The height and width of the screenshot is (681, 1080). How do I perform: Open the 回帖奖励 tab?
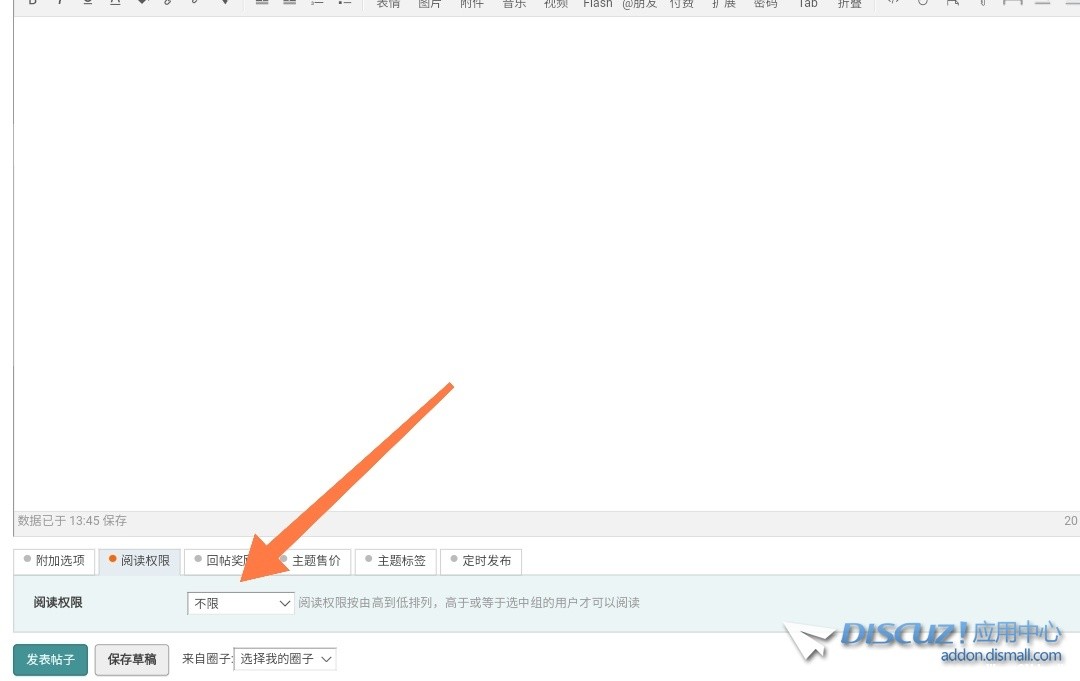(224, 561)
